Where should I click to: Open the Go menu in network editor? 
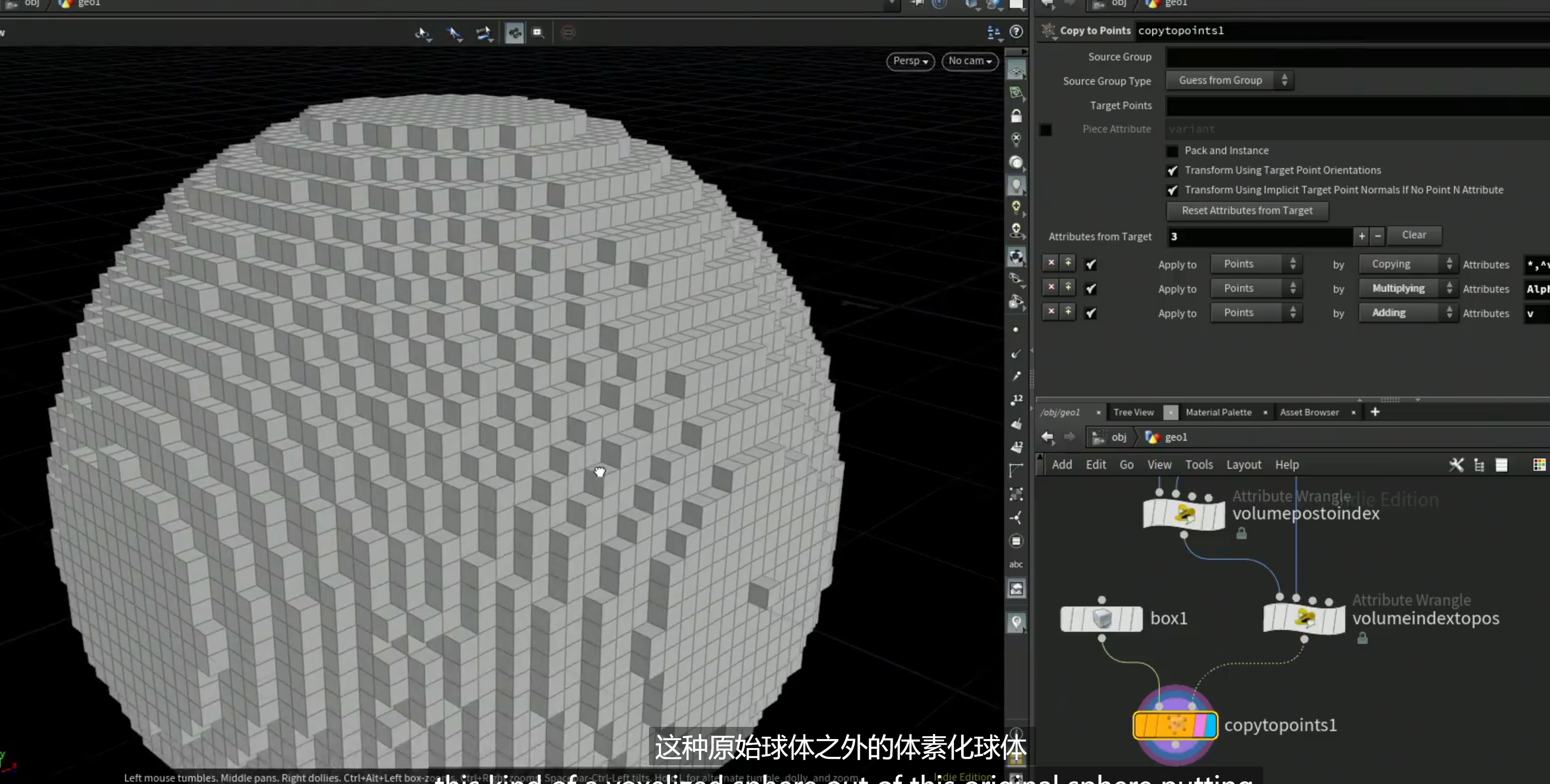(1126, 465)
